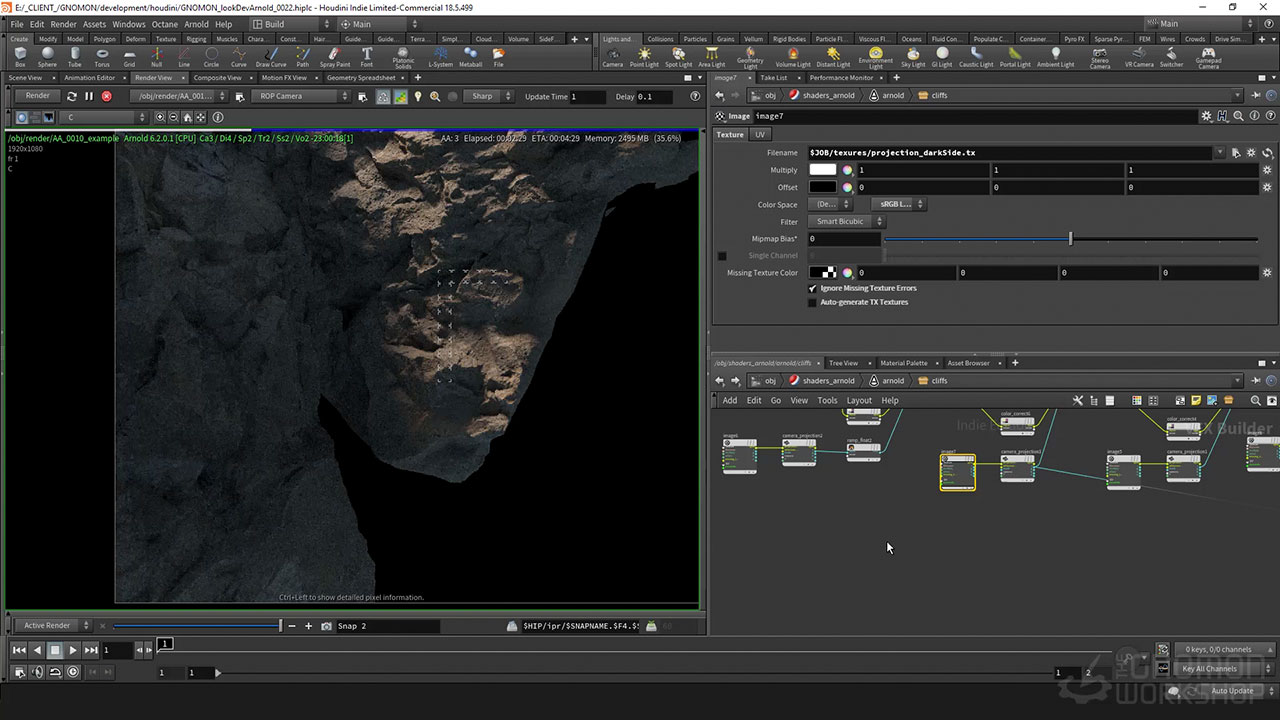
Task: Click the search magnifier in network editor toolbar
Action: (x=1256, y=400)
